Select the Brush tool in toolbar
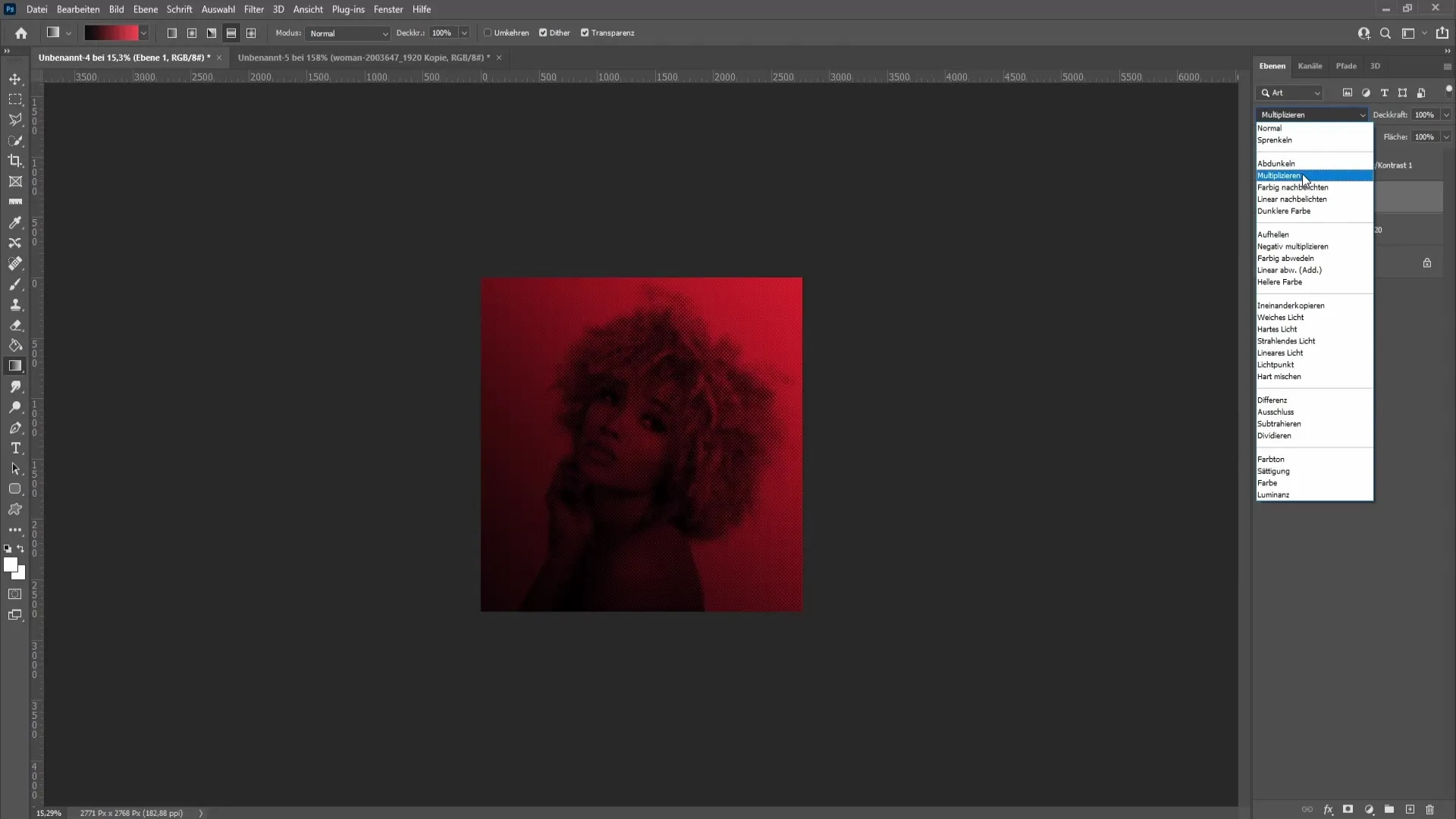The width and height of the screenshot is (1456, 819). coord(15,284)
